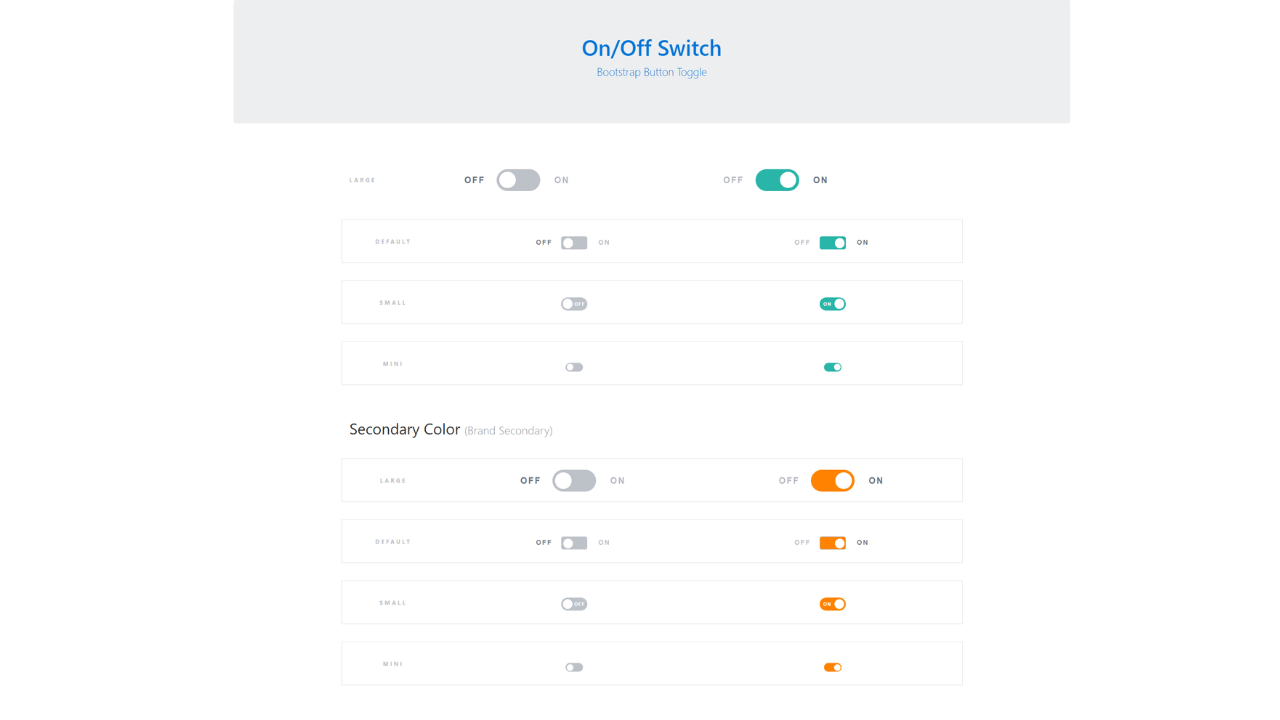Image resolution: width=1280 pixels, height=720 pixels.
Task: Turn on the large secondary OFF toggle
Action: coord(574,480)
